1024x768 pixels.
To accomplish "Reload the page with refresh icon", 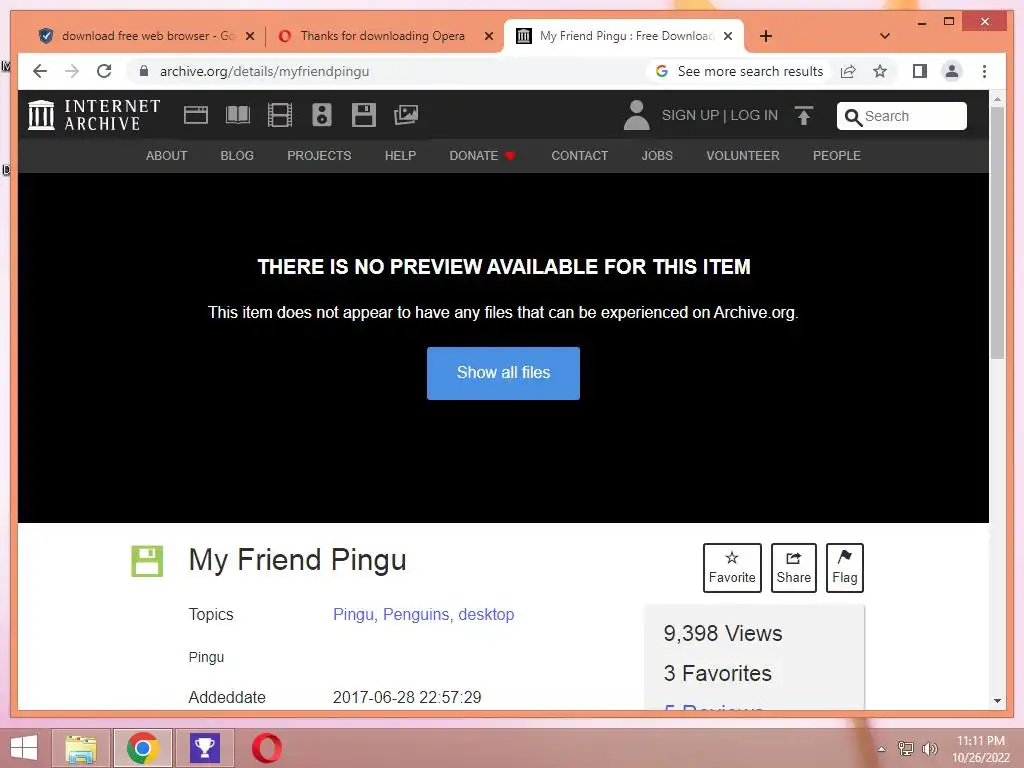I will pyautogui.click(x=104, y=71).
